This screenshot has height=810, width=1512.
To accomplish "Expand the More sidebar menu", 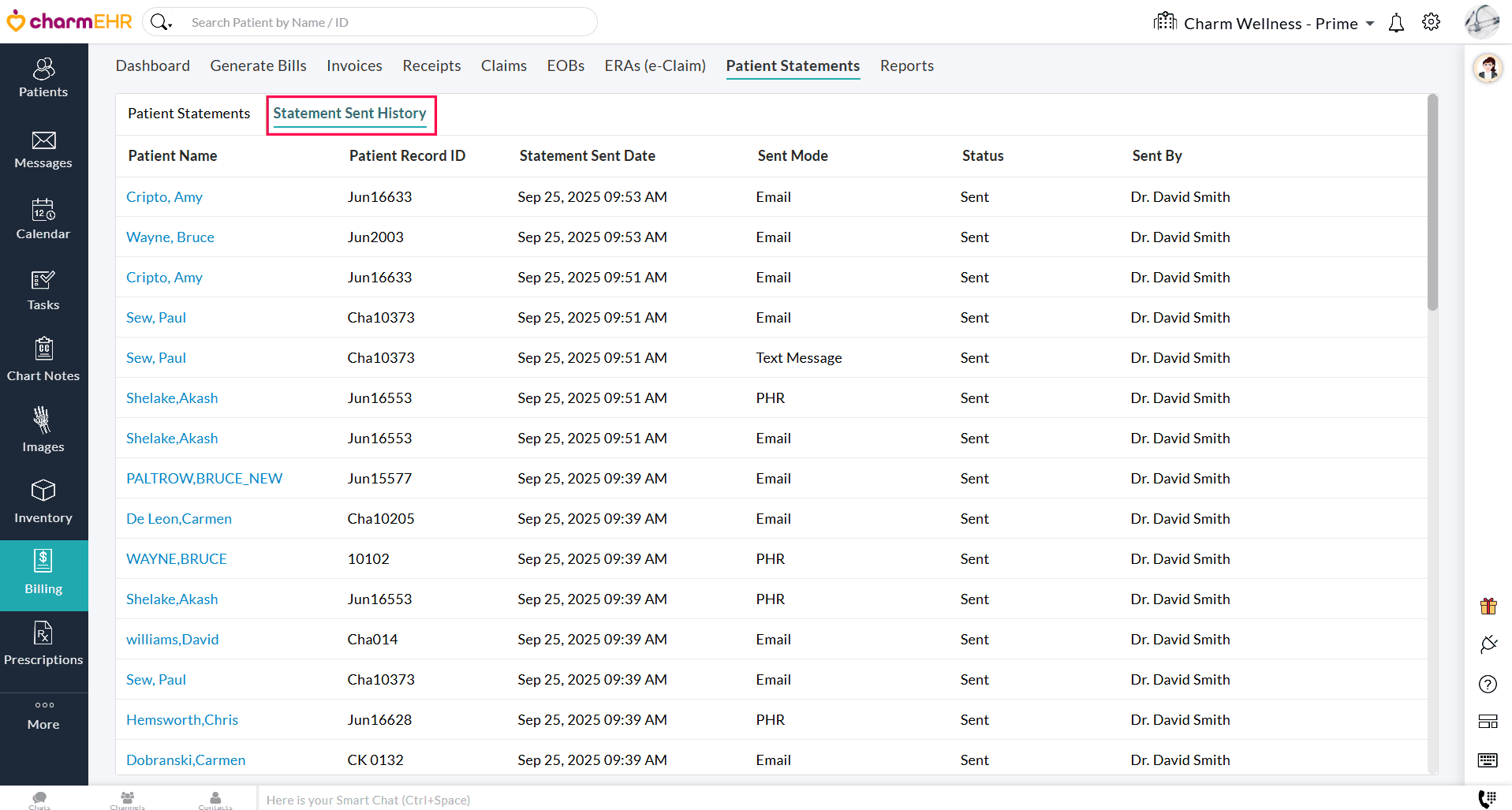I will [43, 715].
